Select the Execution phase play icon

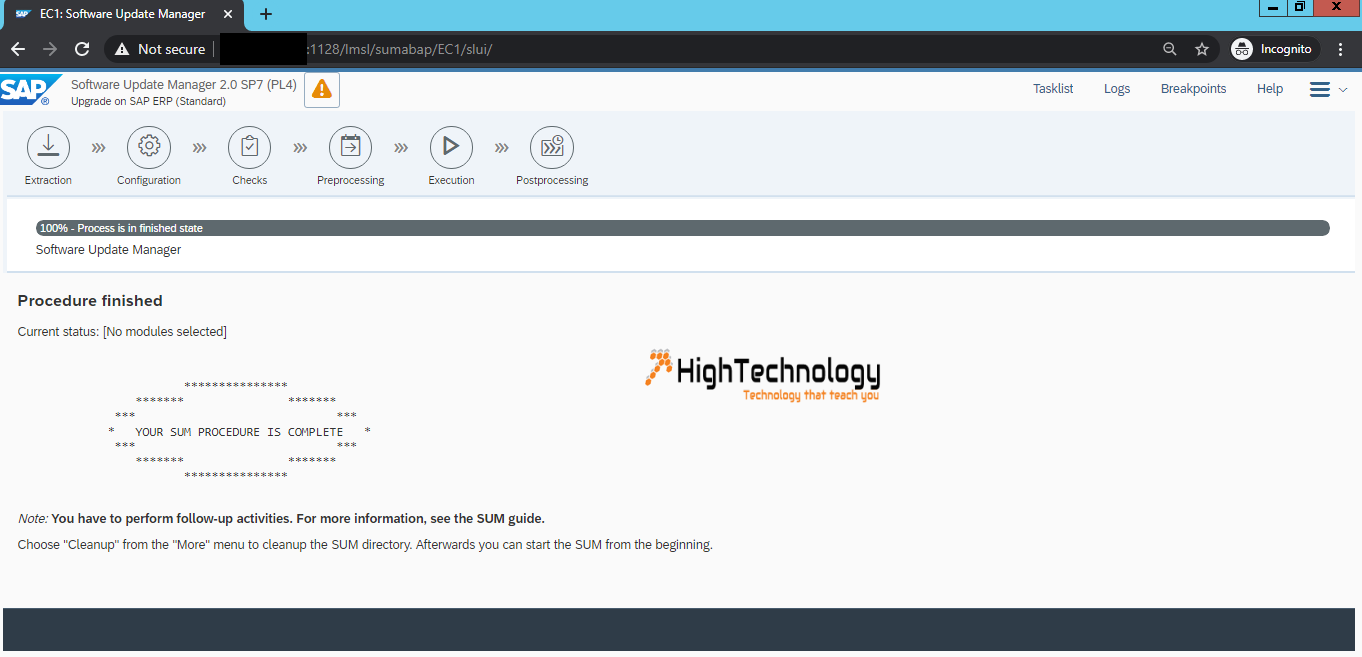point(451,147)
